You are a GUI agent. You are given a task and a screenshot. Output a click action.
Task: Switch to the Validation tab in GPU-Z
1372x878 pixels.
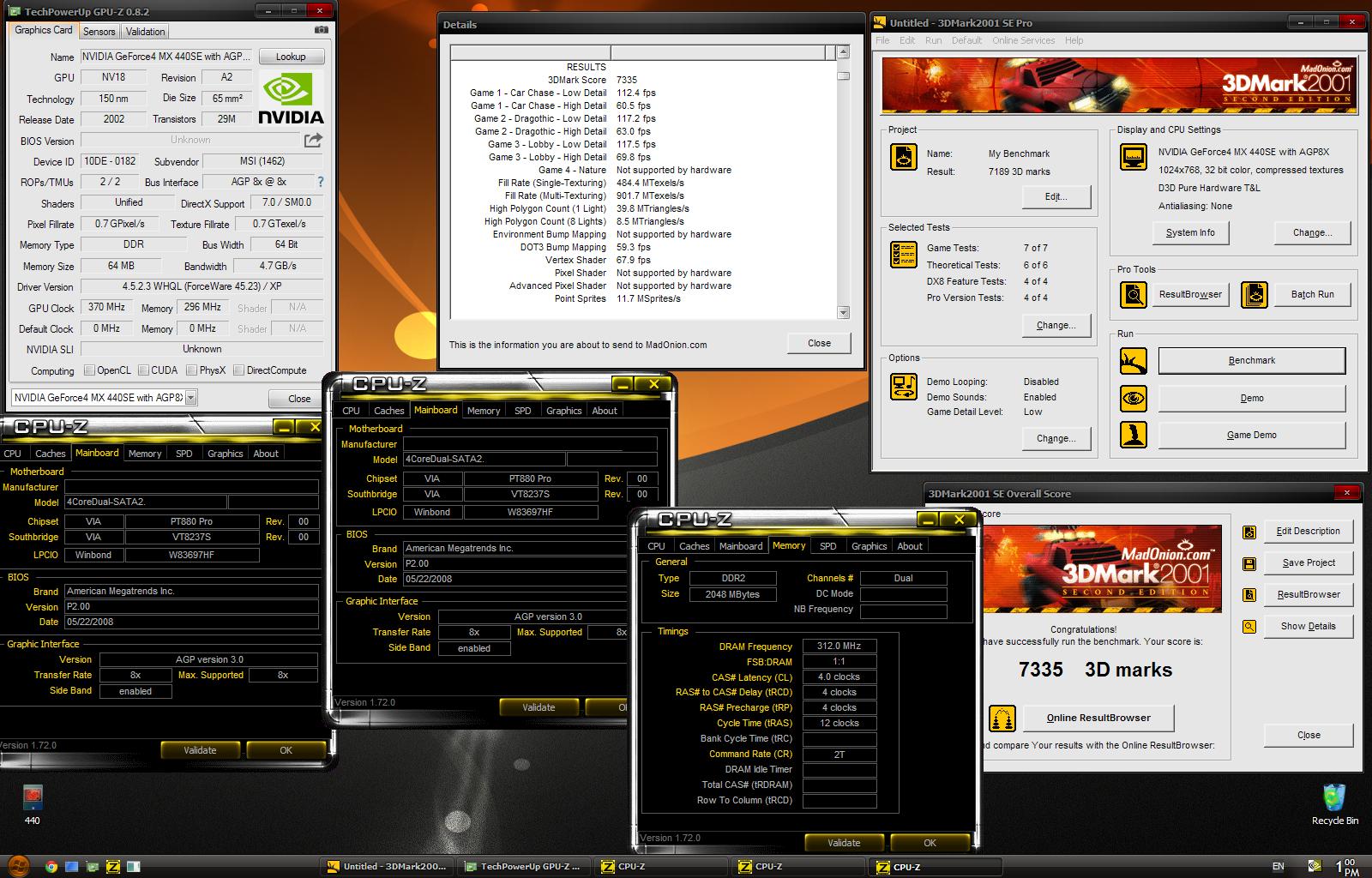pyautogui.click(x=145, y=31)
